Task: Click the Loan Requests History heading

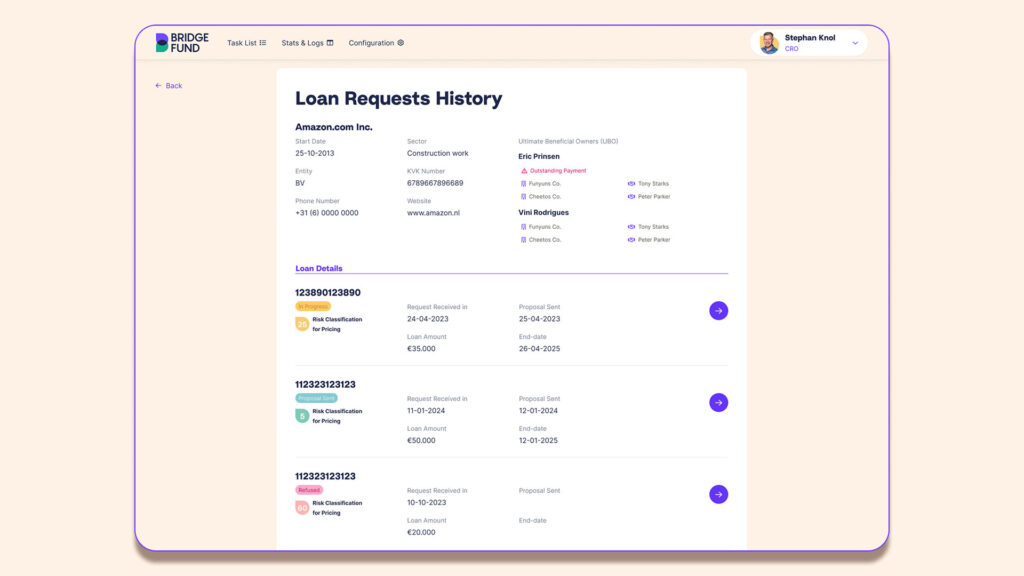Action: 398,99
